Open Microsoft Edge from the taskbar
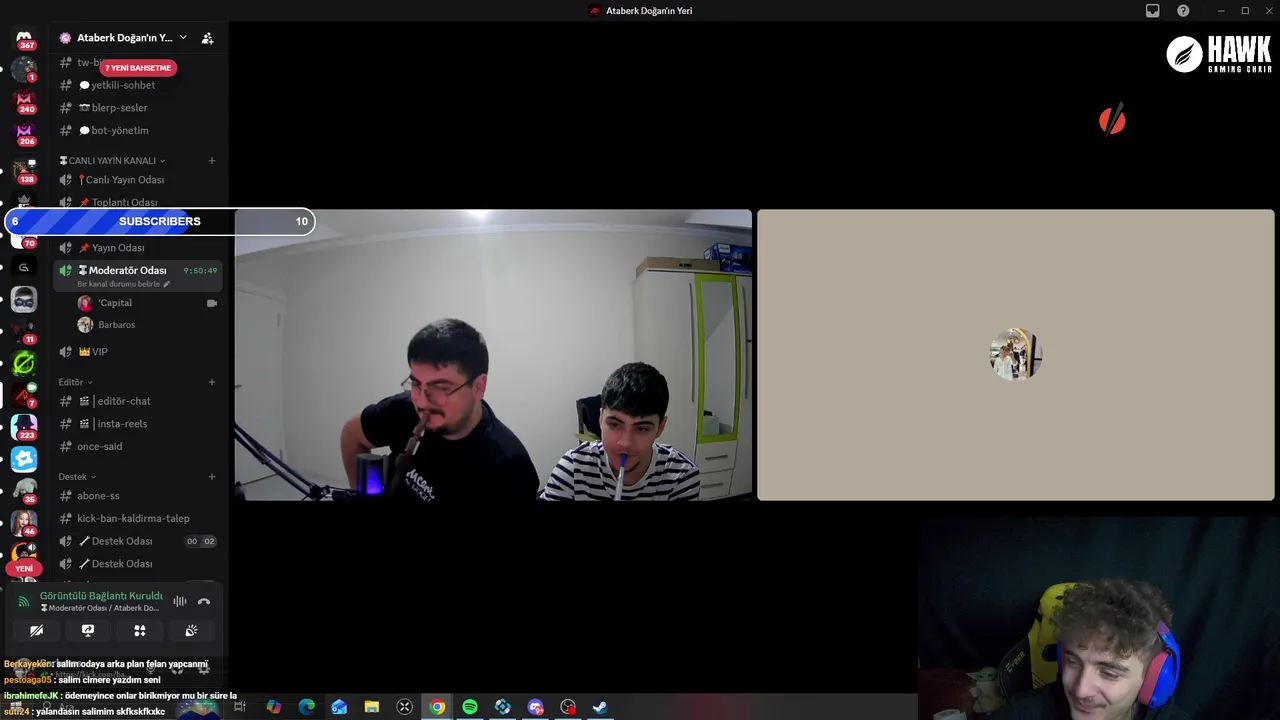 click(x=307, y=707)
